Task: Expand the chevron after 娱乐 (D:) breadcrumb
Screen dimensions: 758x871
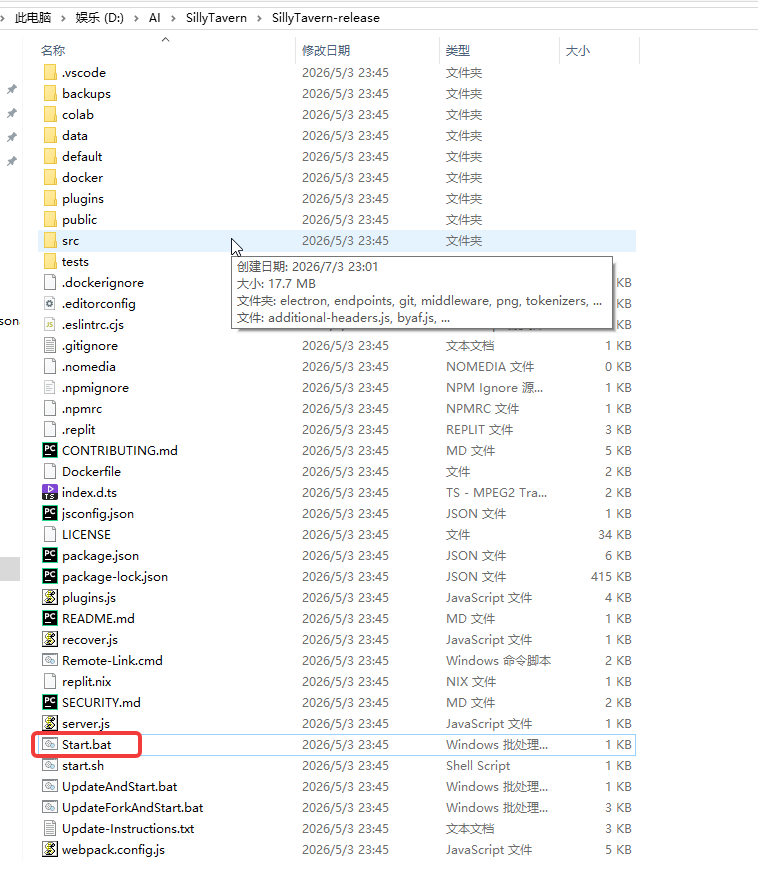Action: pos(137,18)
